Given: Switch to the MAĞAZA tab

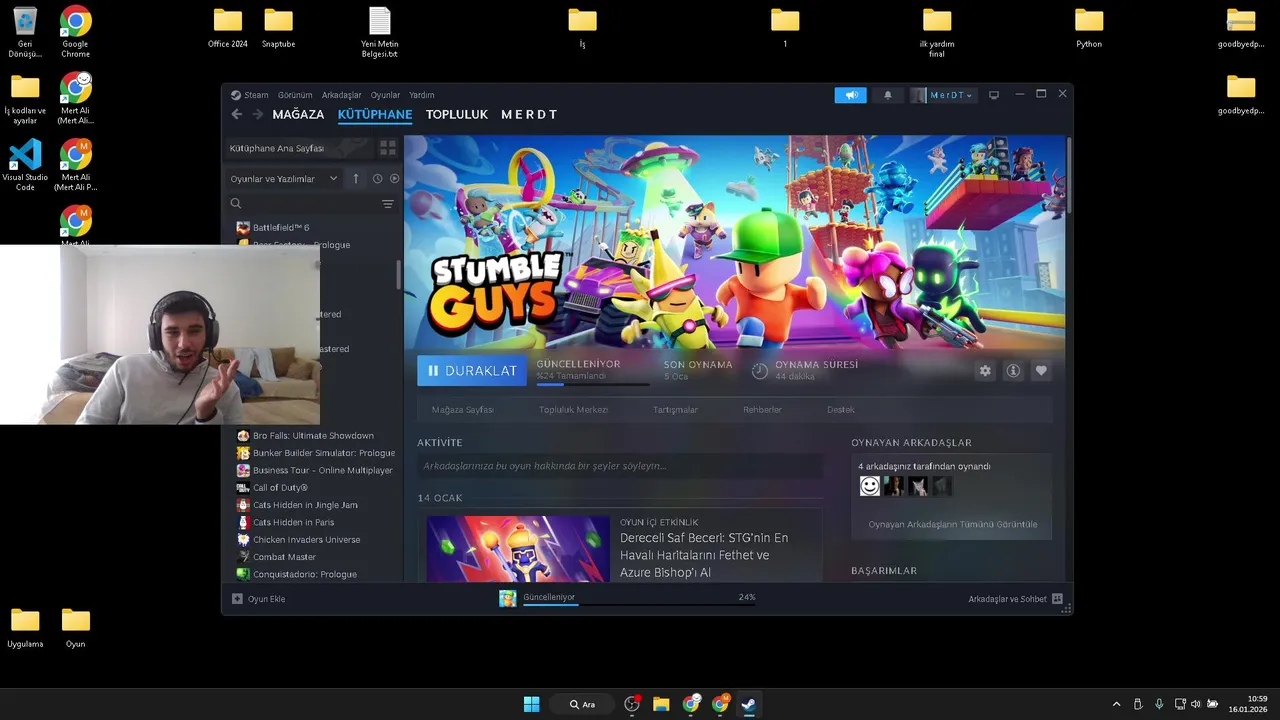Looking at the screenshot, I should click(x=298, y=114).
